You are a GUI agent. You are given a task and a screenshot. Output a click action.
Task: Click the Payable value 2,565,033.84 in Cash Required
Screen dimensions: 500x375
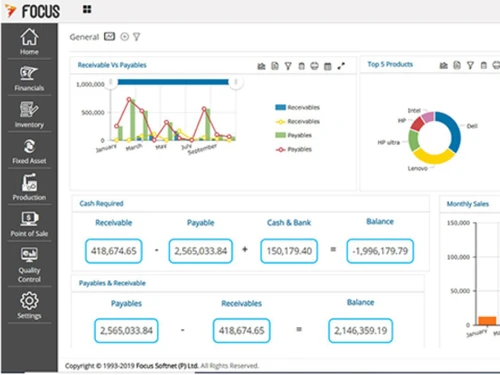pos(201,251)
